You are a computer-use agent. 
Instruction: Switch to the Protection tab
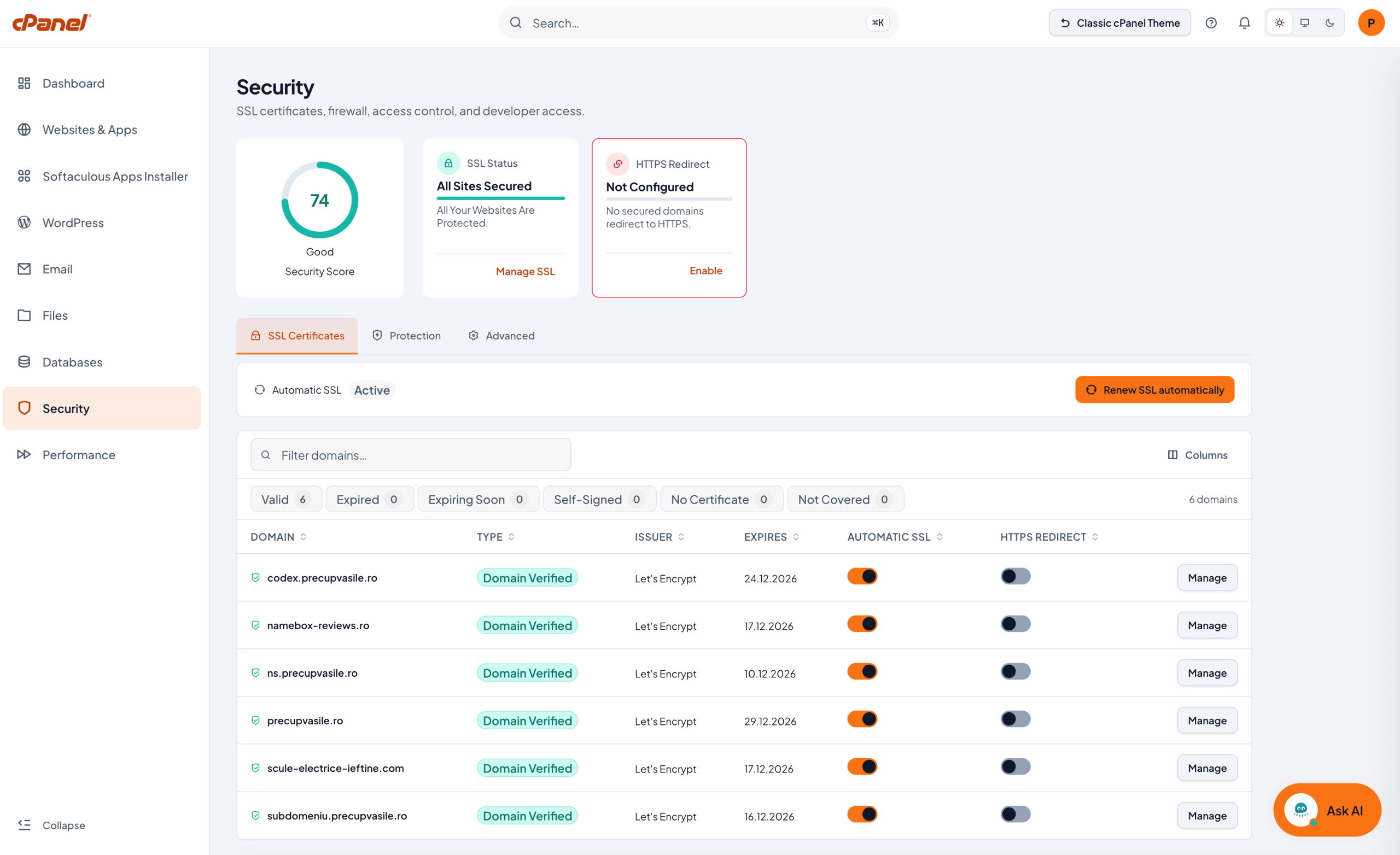pos(406,336)
